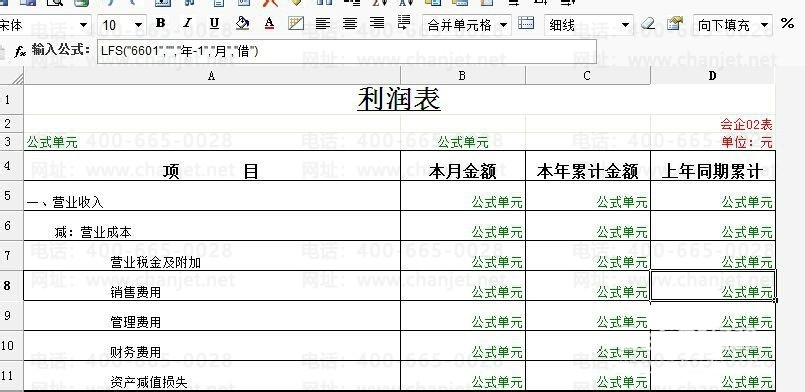This screenshot has height=392, width=805.
Task: Click the fx function icon
Action: pyautogui.click(x=20, y=51)
